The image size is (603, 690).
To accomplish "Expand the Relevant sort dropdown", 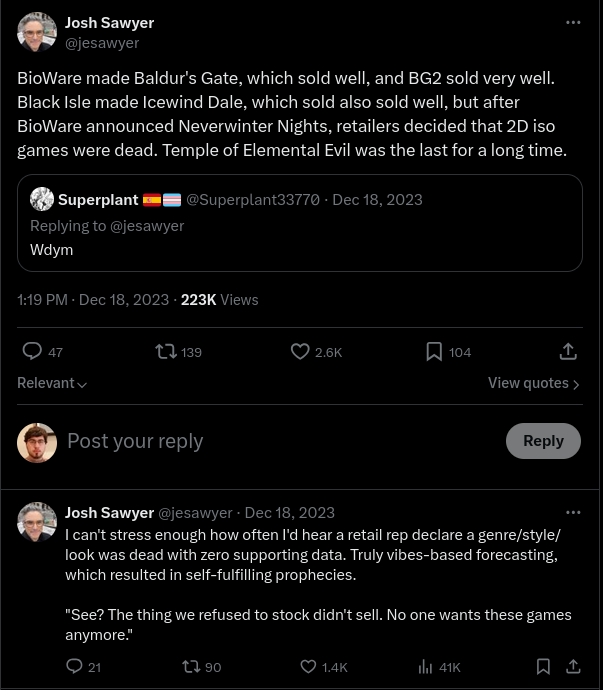I will [52, 383].
